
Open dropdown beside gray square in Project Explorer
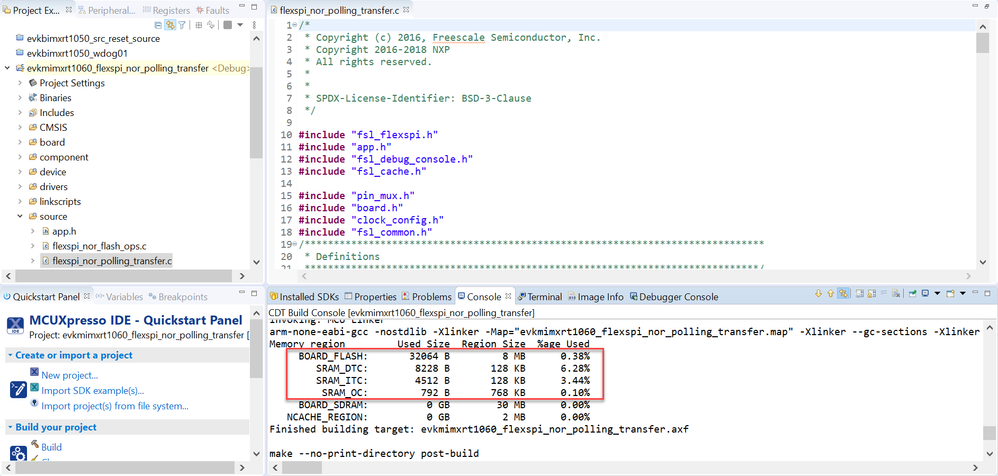pyautogui.click(x=240, y=25)
